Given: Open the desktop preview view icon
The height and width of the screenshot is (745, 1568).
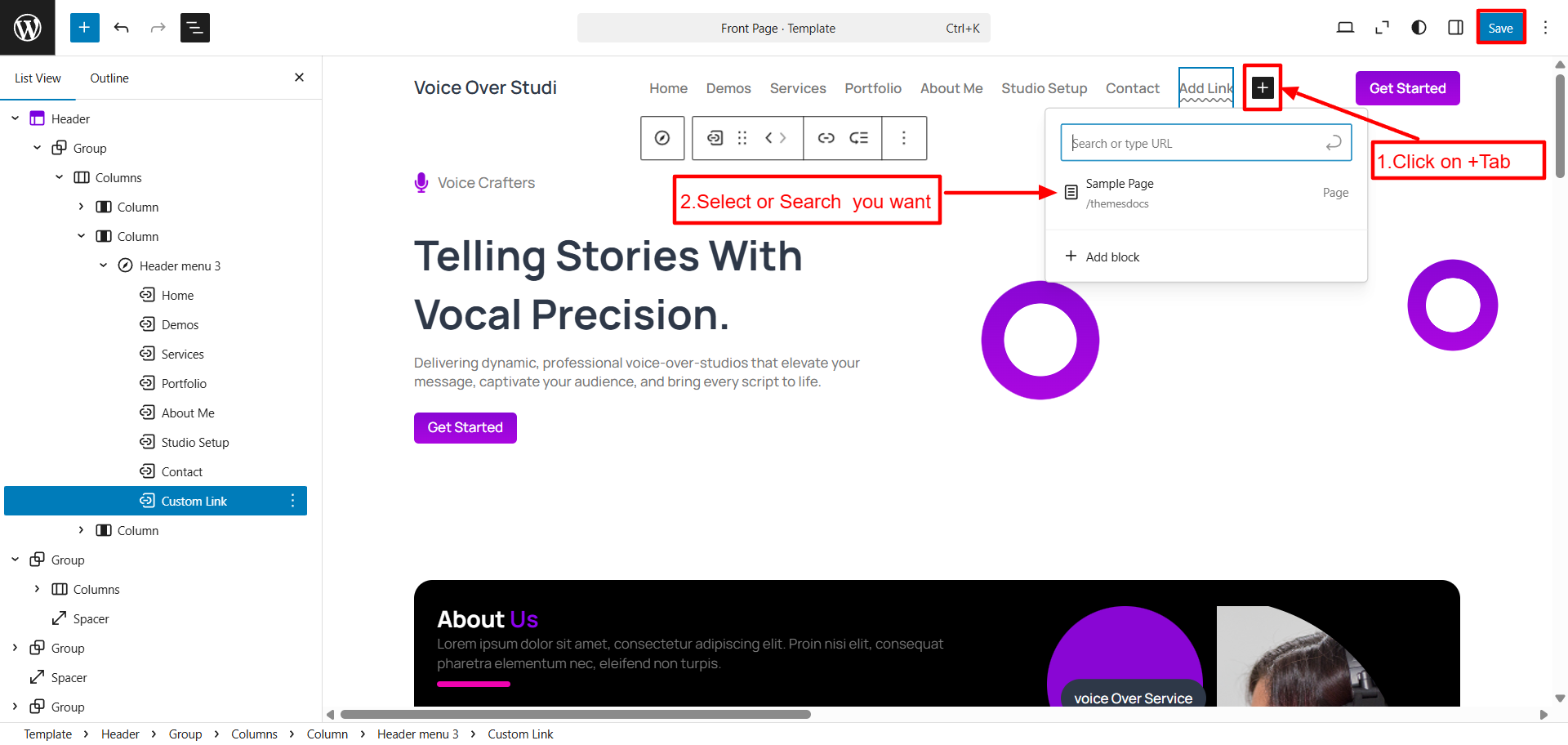Looking at the screenshot, I should (1345, 28).
